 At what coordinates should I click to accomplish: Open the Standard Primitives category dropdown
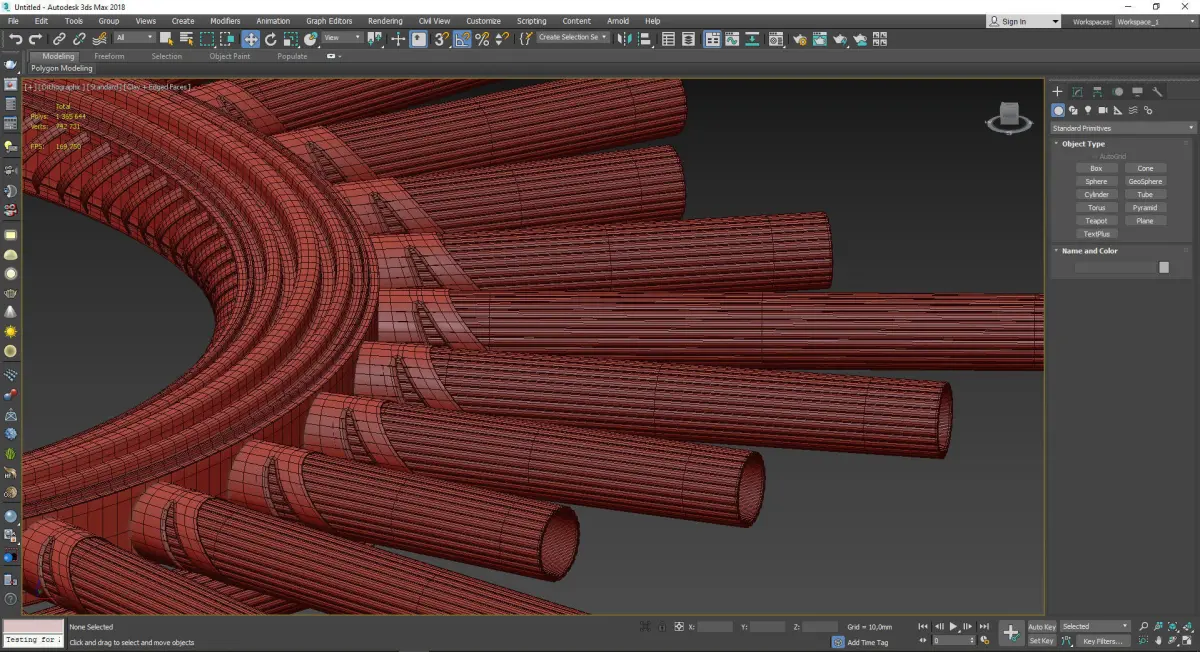point(1121,128)
